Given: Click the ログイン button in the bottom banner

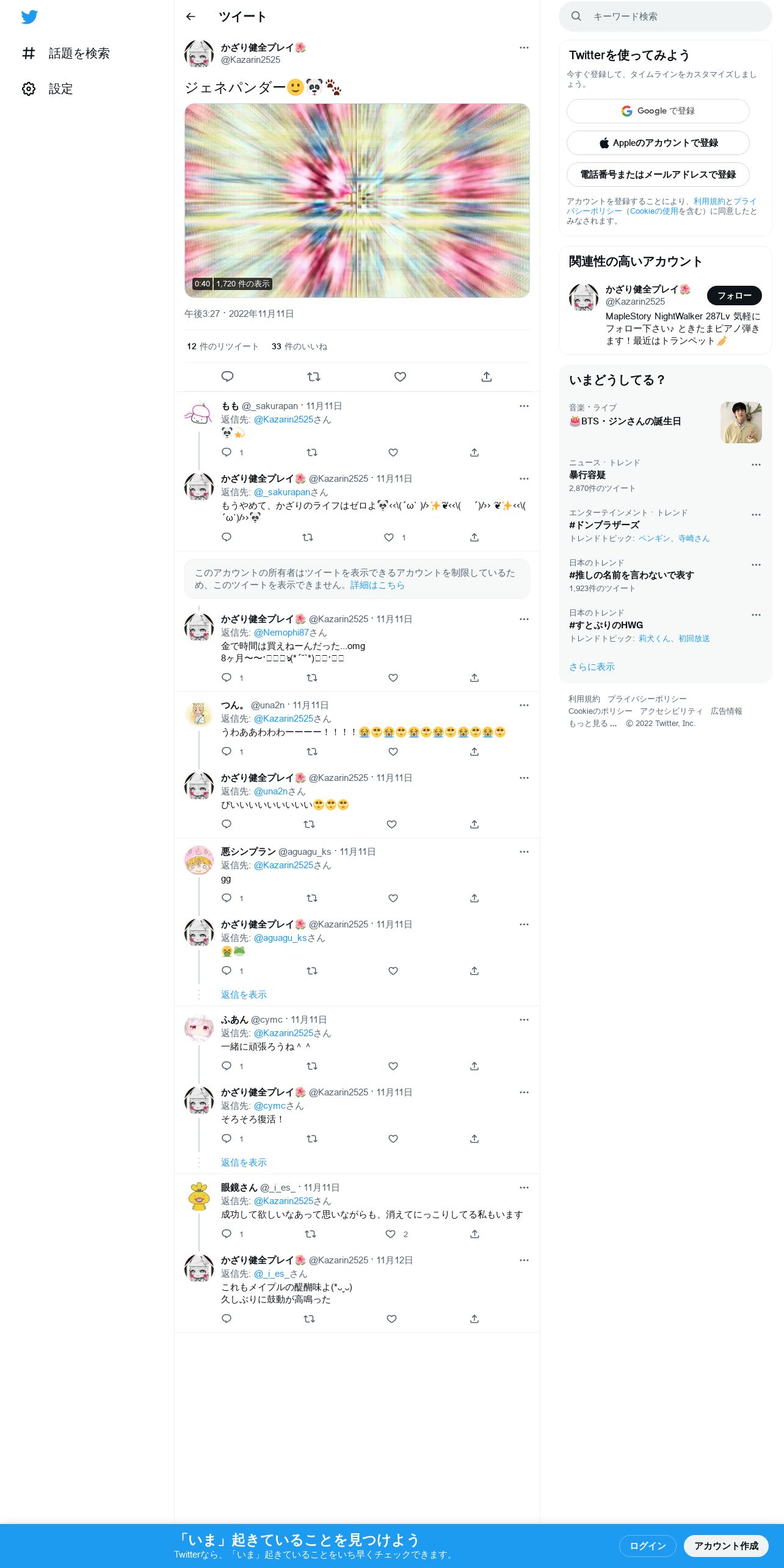Looking at the screenshot, I should (x=647, y=1545).
